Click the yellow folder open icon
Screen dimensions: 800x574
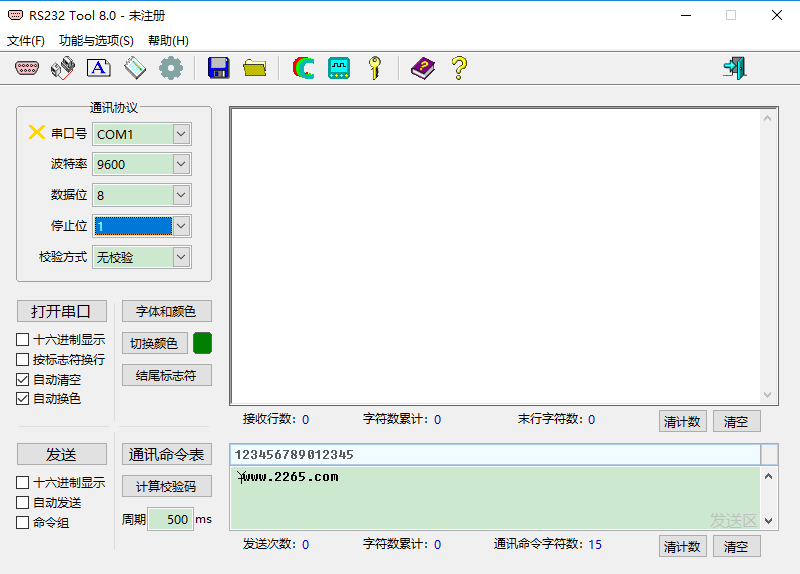(x=255, y=68)
